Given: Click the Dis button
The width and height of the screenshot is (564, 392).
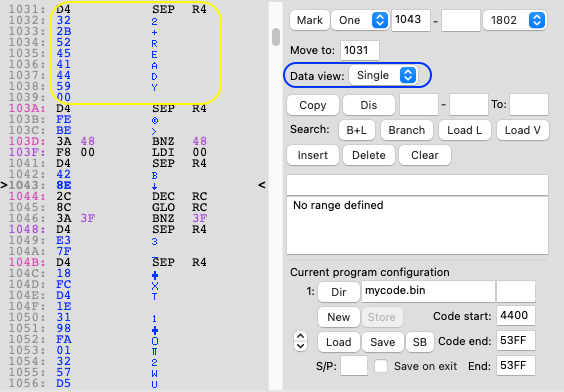Looking at the screenshot, I should pos(369,105).
